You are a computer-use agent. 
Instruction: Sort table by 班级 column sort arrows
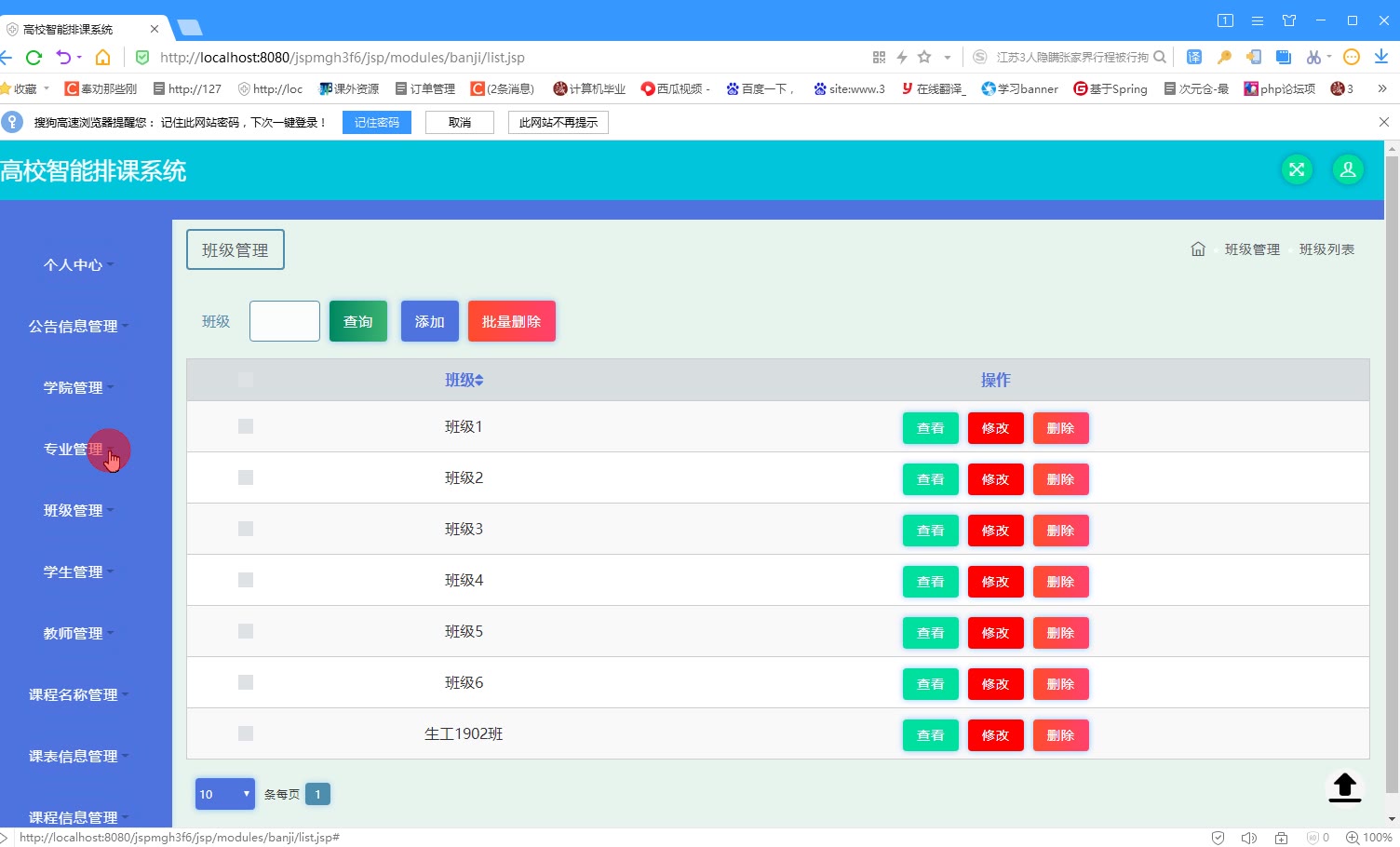pyautogui.click(x=479, y=380)
